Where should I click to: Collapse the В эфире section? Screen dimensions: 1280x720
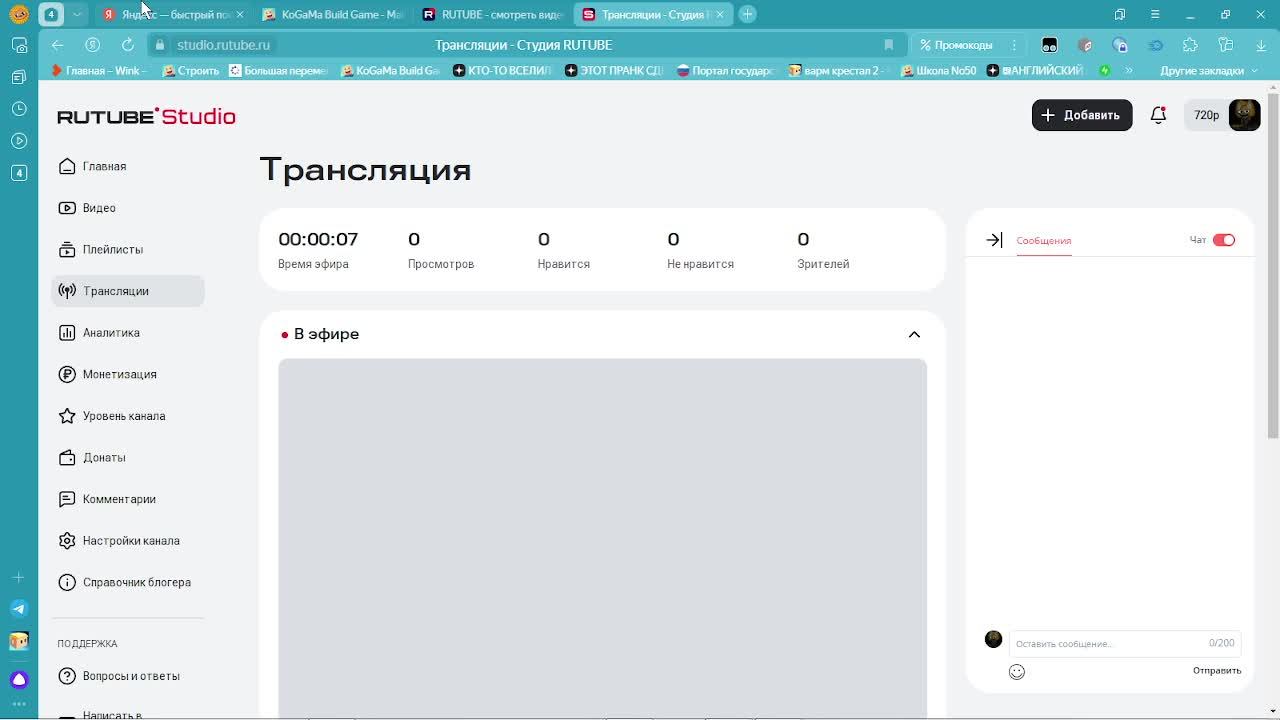tap(914, 334)
